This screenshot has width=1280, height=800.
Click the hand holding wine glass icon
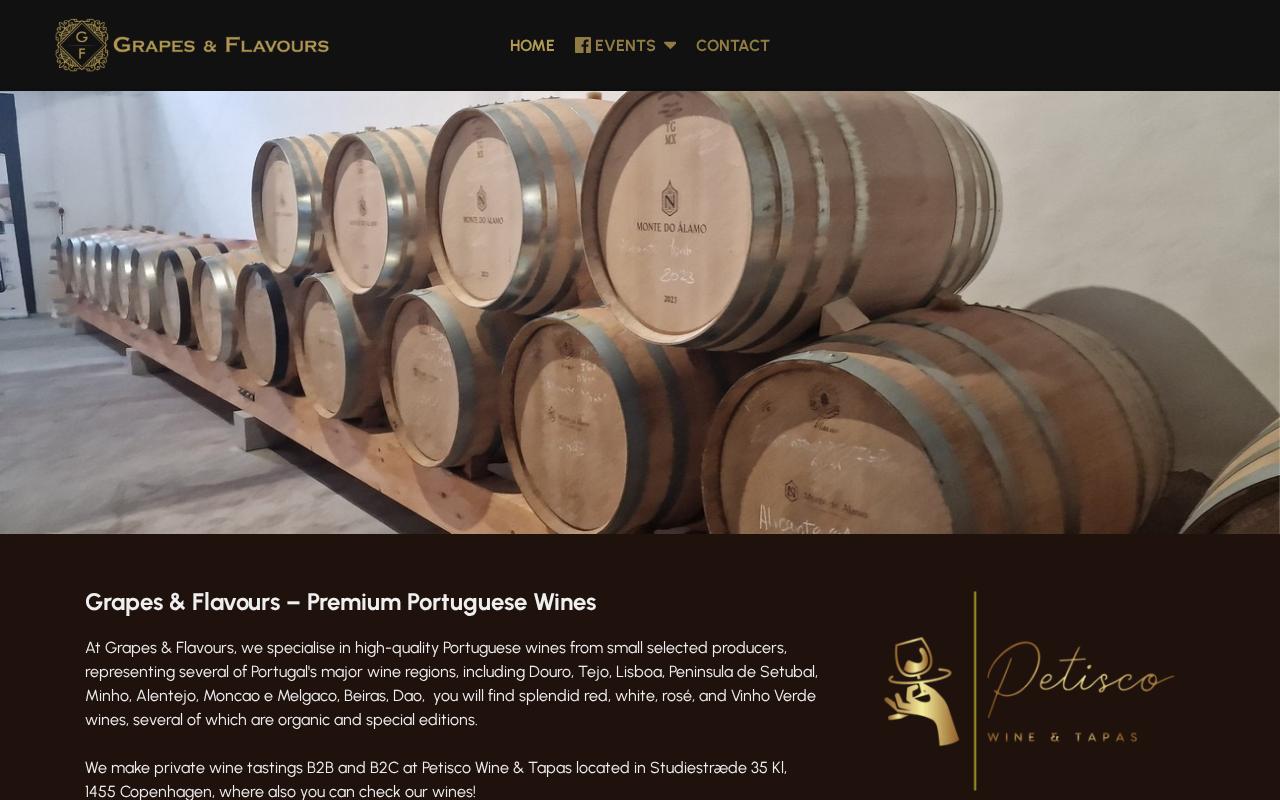pos(921,692)
